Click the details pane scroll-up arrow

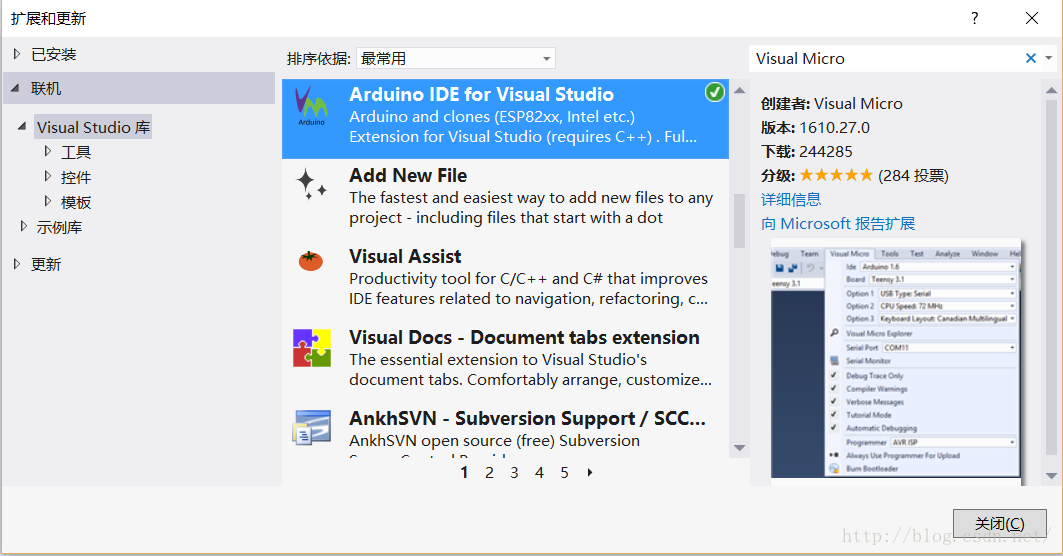pyautogui.click(x=1051, y=90)
